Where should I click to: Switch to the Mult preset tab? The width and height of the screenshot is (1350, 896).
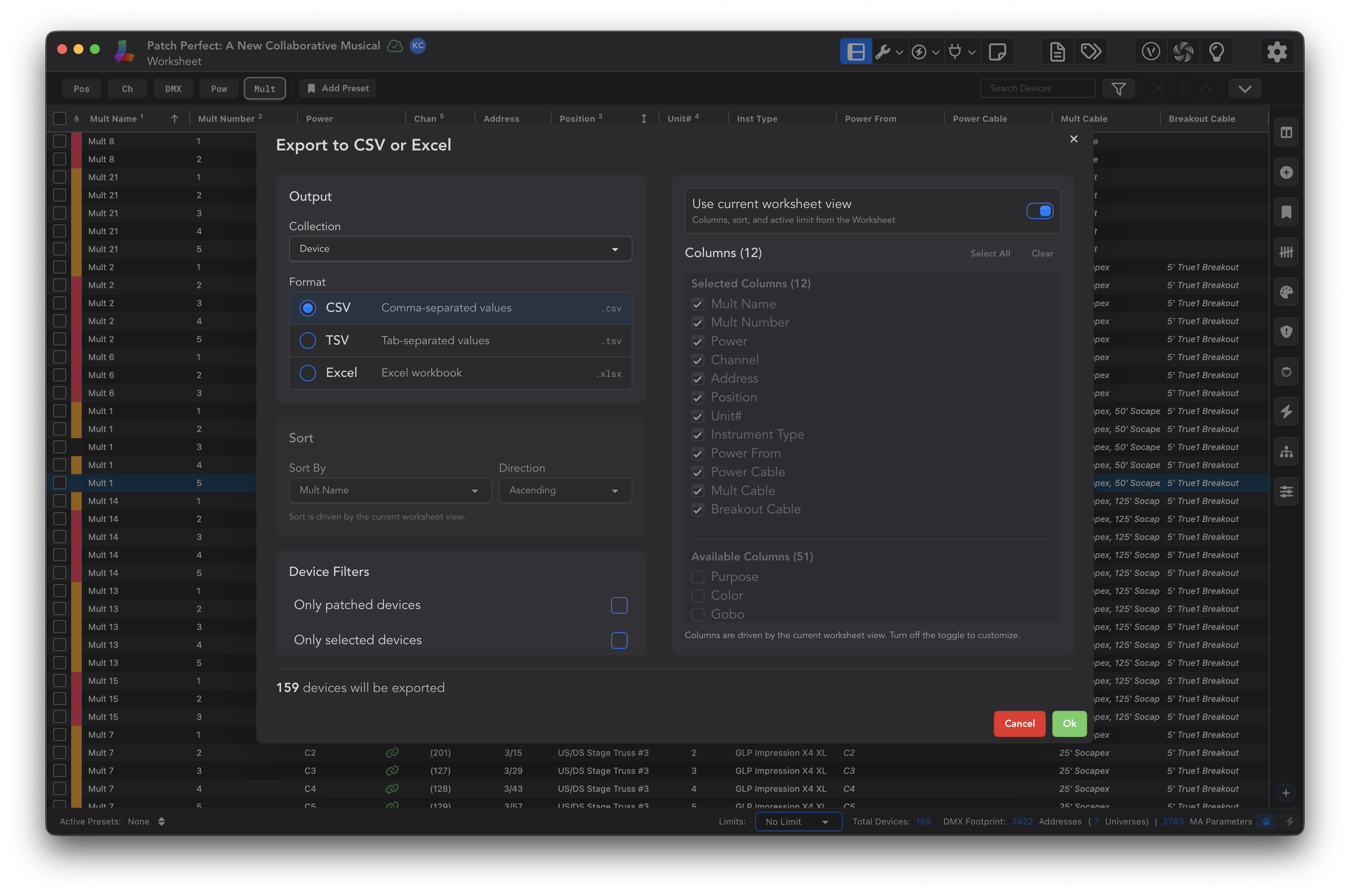265,89
